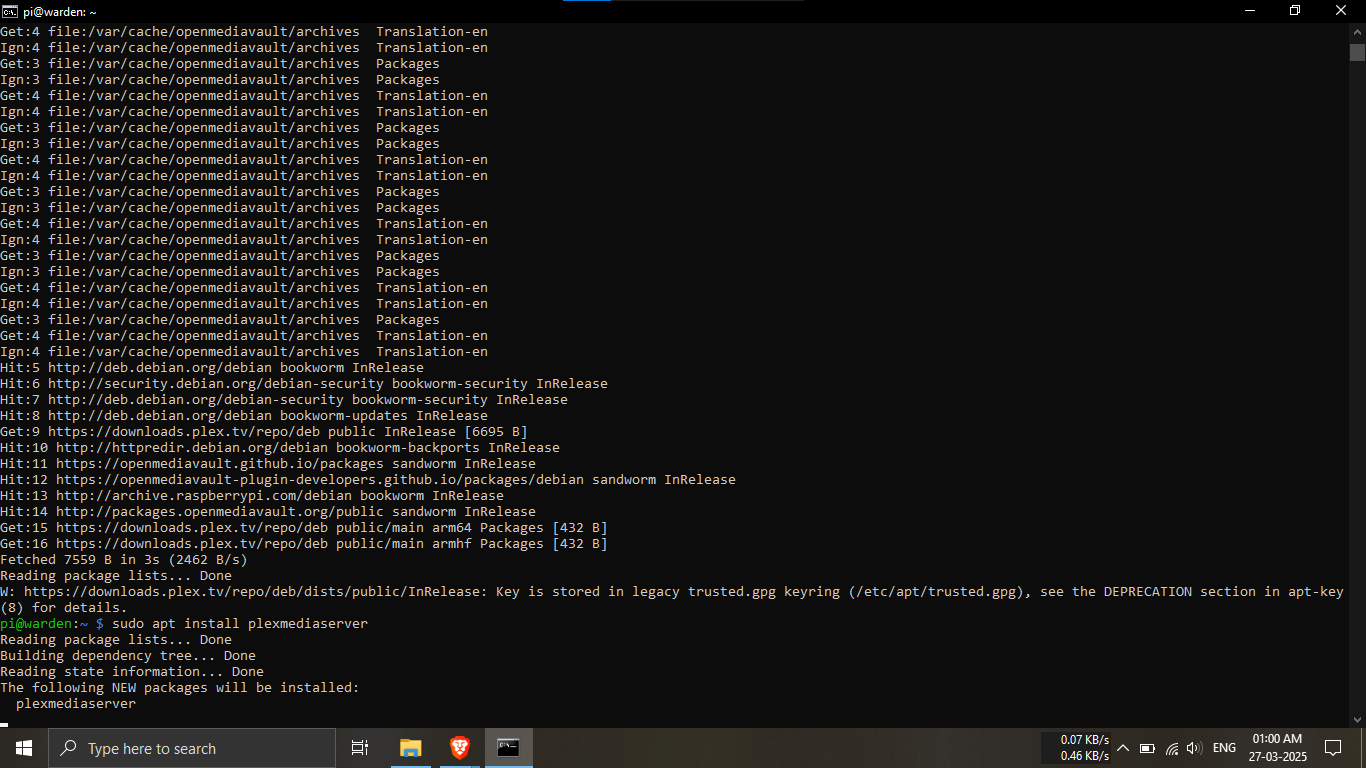
Task: Click the terminal vertical scrollbar thumb
Action: pos(1356,52)
